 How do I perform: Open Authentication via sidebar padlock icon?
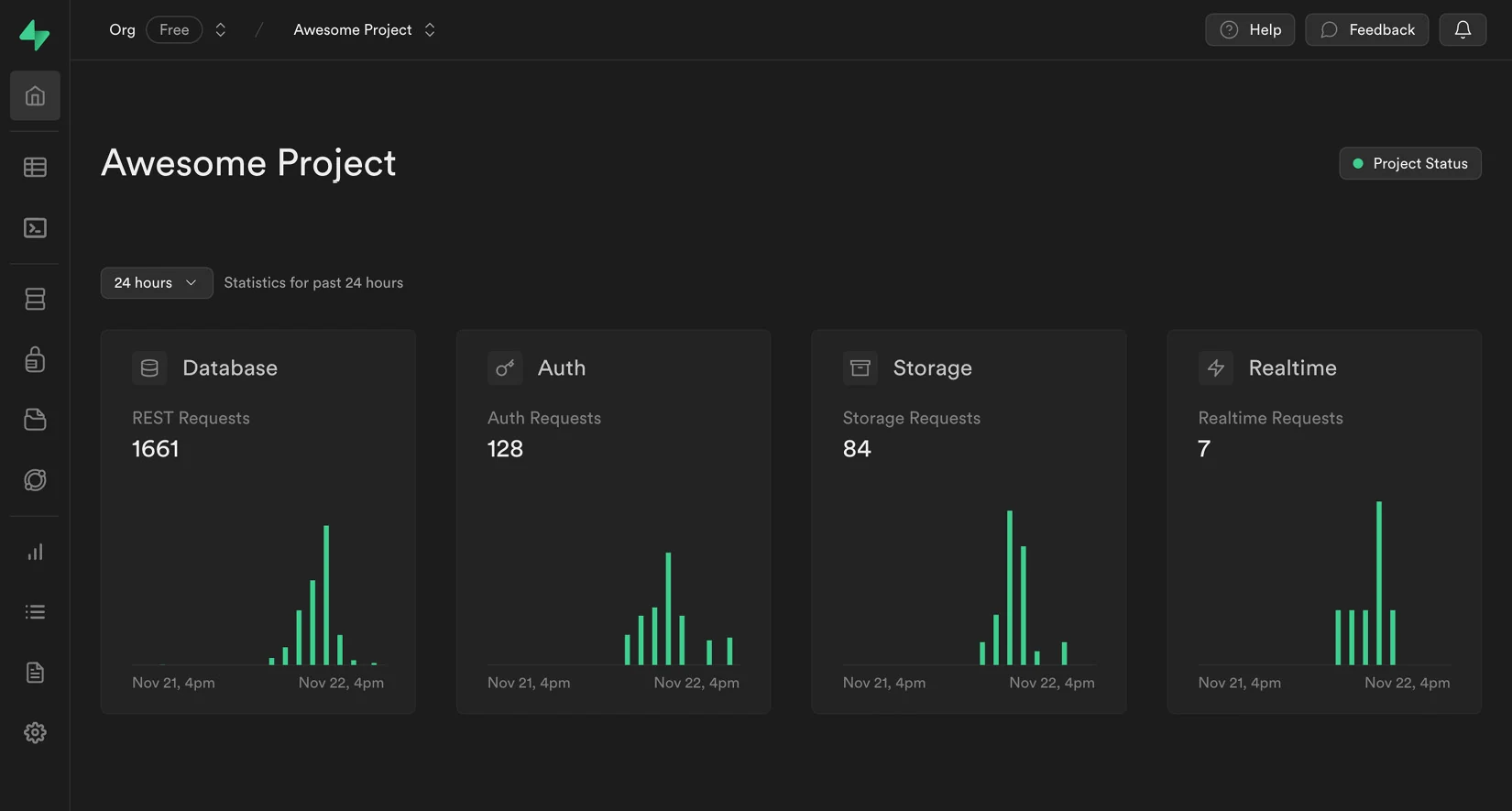coord(35,359)
